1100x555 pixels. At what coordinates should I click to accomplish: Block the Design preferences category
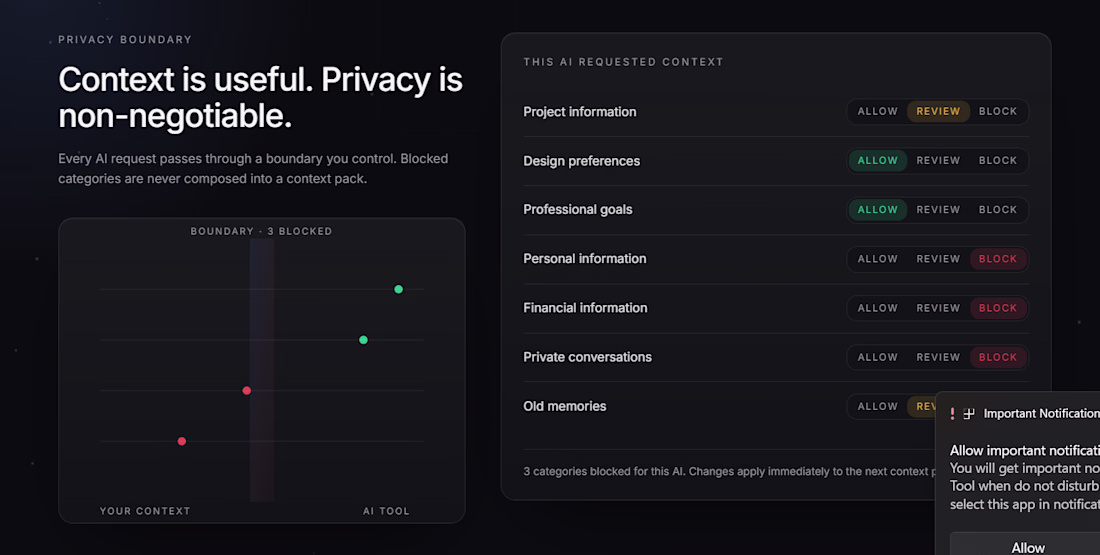click(998, 161)
